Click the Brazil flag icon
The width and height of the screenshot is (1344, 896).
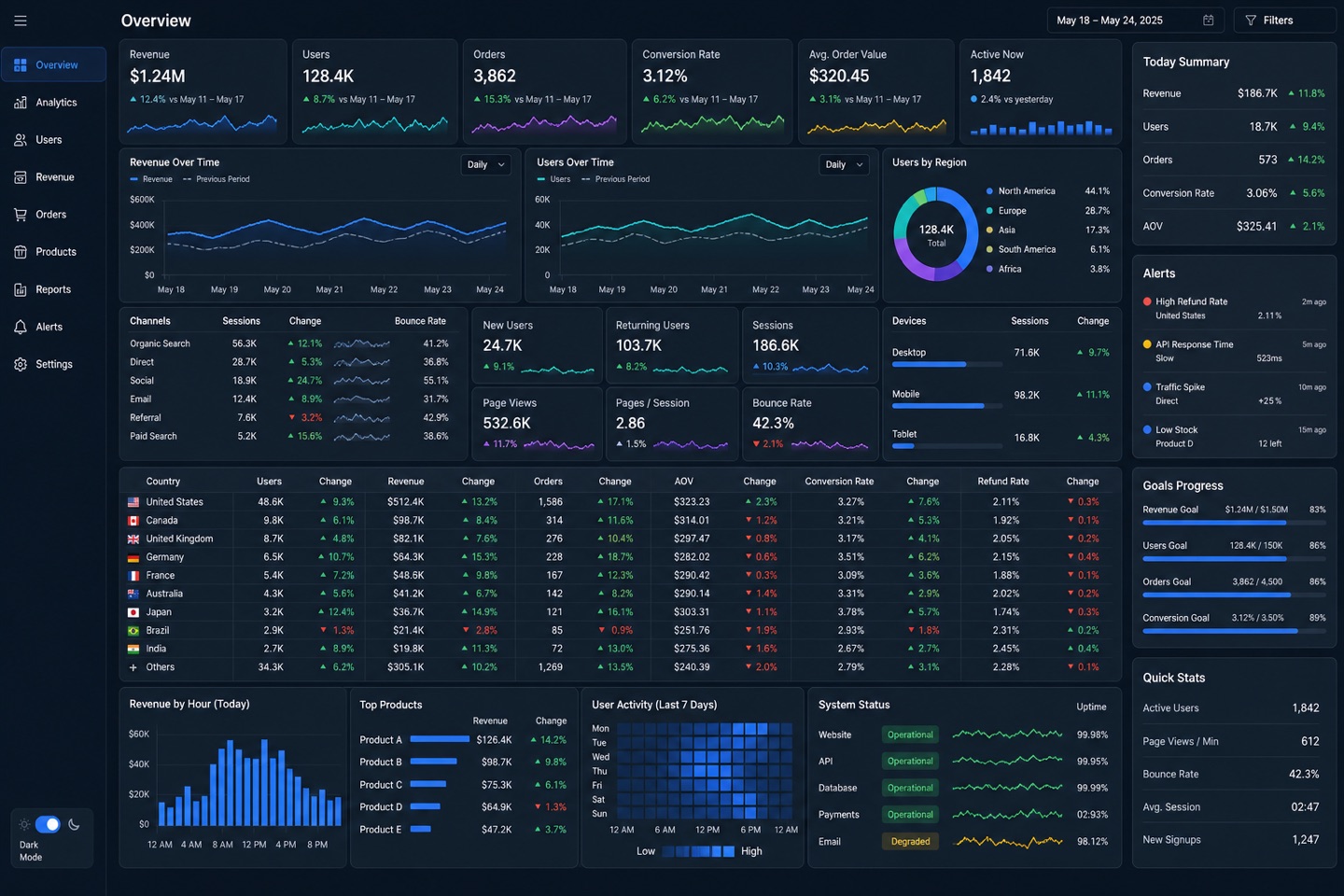[133, 631]
